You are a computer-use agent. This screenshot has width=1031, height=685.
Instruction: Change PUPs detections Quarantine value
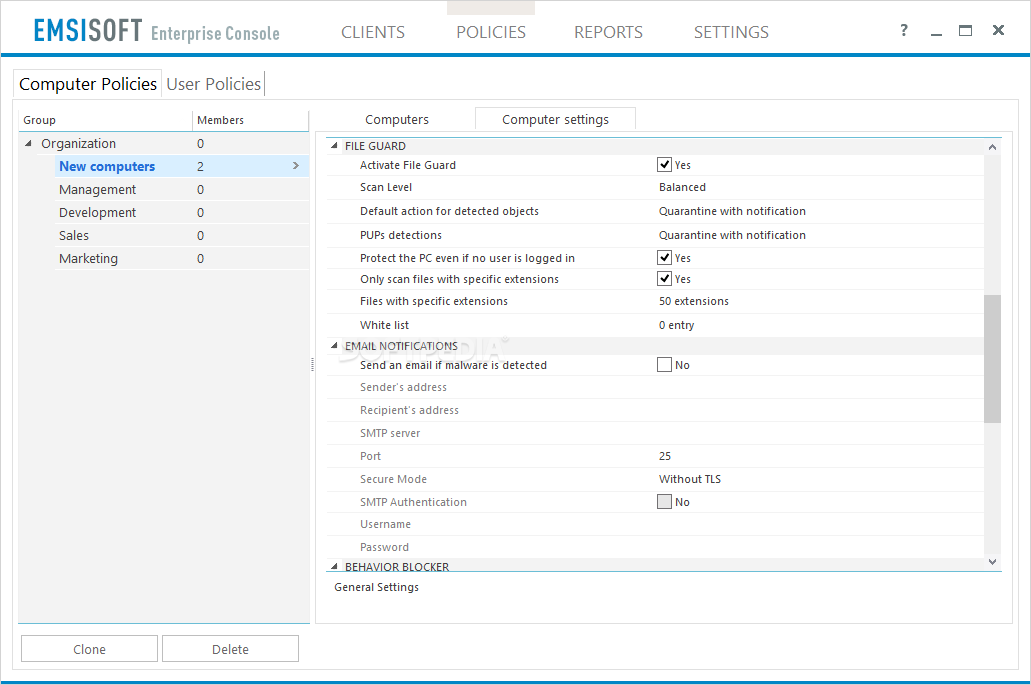coord(732,235)
